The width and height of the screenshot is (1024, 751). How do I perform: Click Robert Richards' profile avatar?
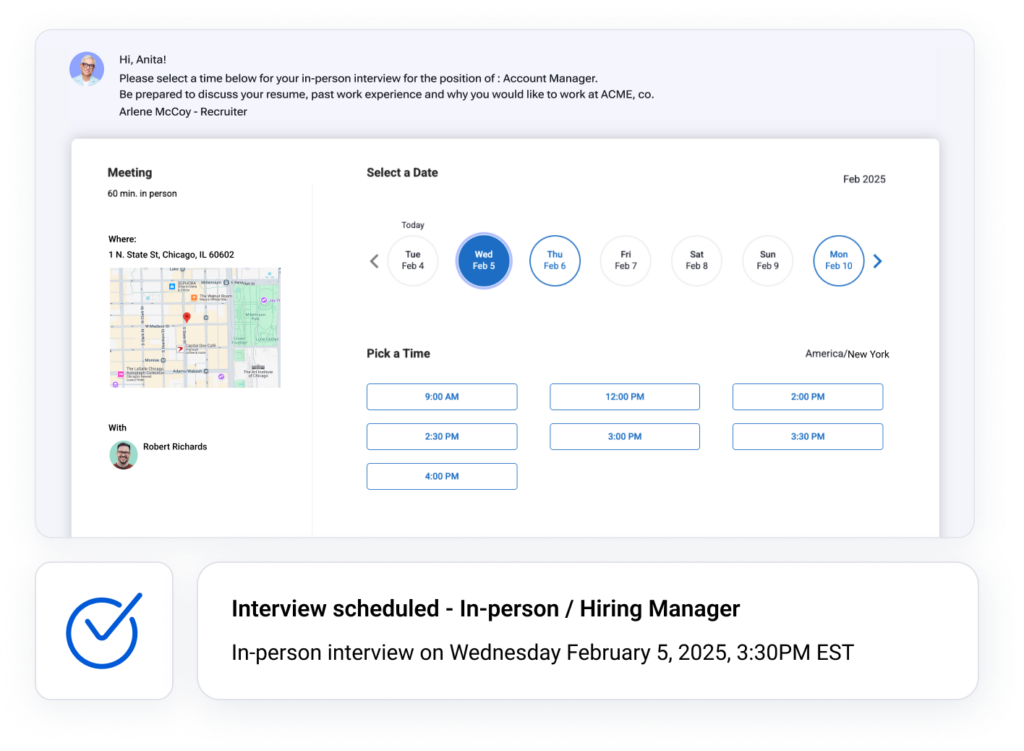122,454
